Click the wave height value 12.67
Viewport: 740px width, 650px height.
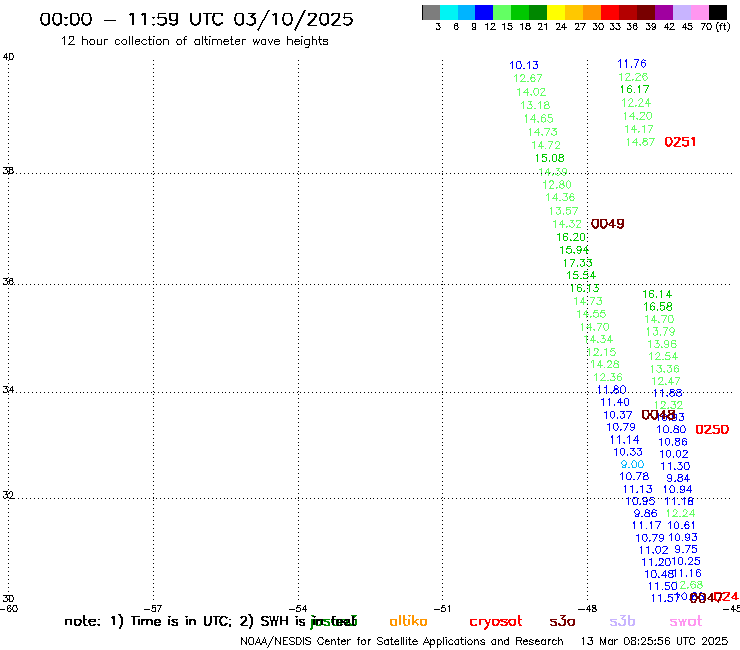point(528,78)
